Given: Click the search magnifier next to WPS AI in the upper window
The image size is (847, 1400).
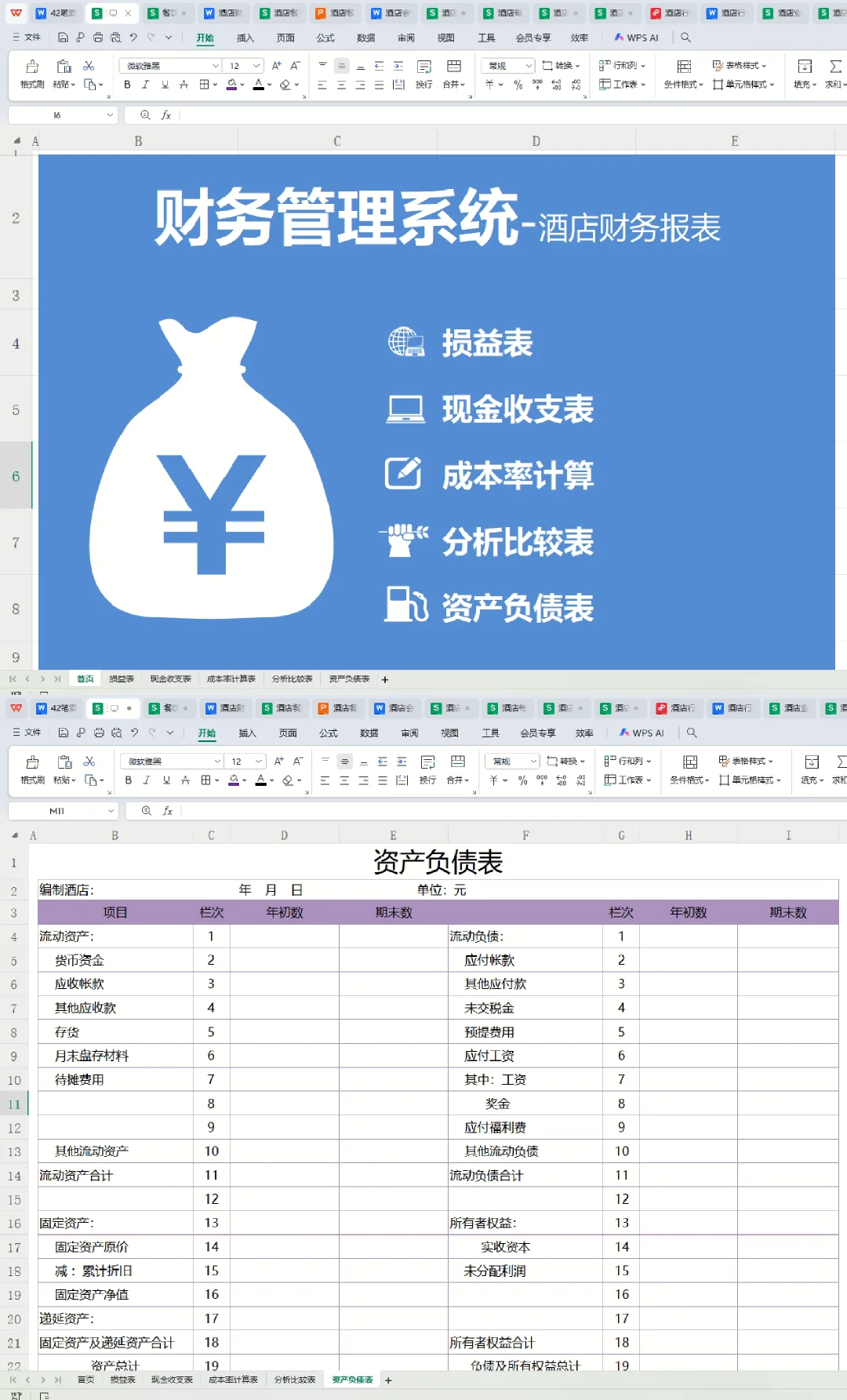Looking at the screenshot, I should click(x=685, y=38).
